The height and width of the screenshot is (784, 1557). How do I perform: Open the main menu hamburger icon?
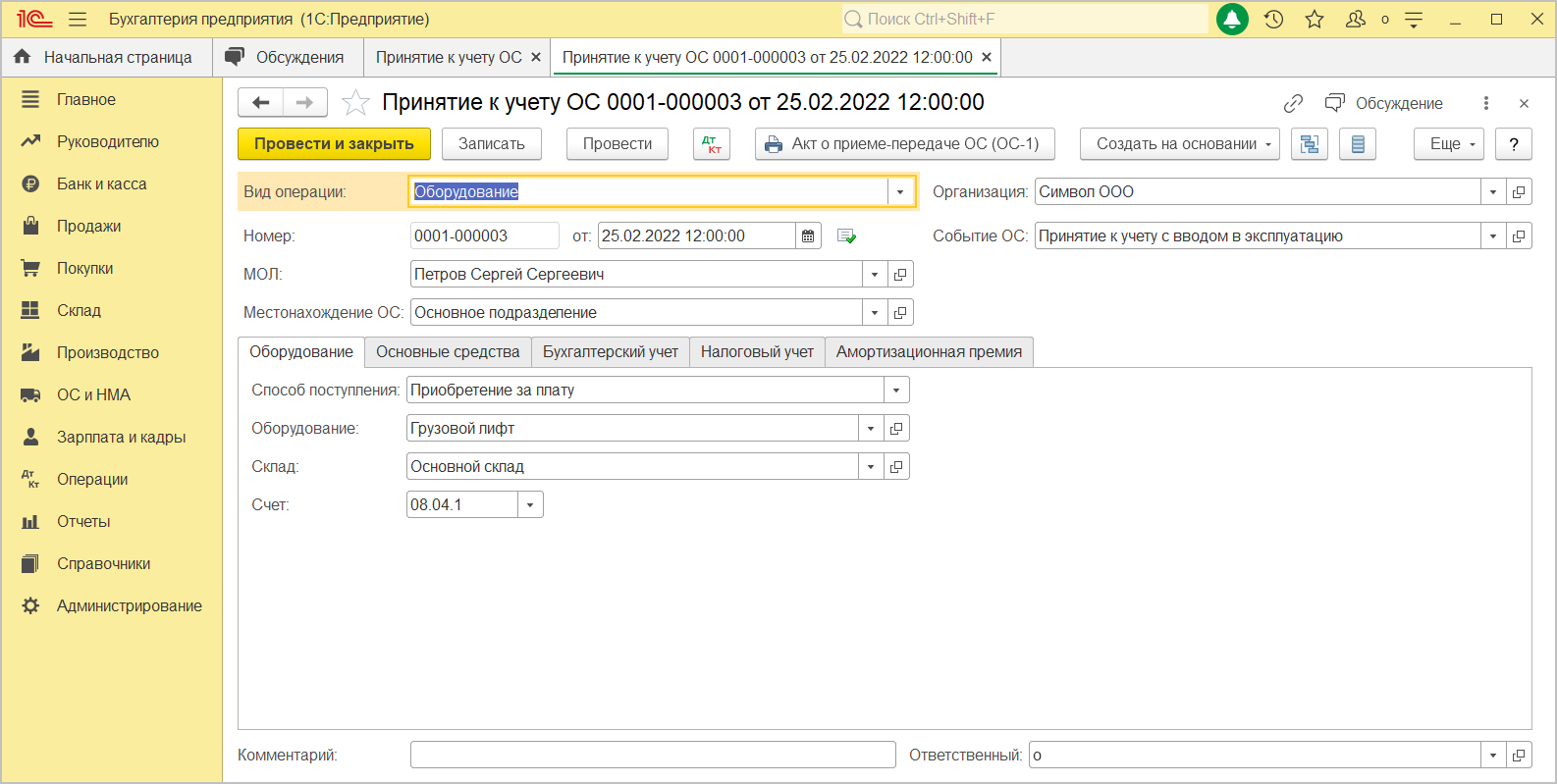click(x=78, y=19)
